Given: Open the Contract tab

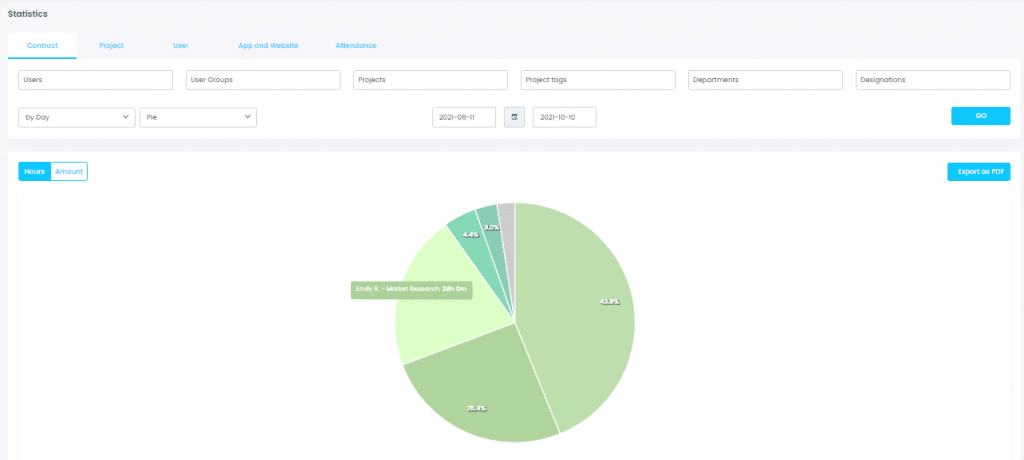Looking at the screenshot, I should point(42,46).
